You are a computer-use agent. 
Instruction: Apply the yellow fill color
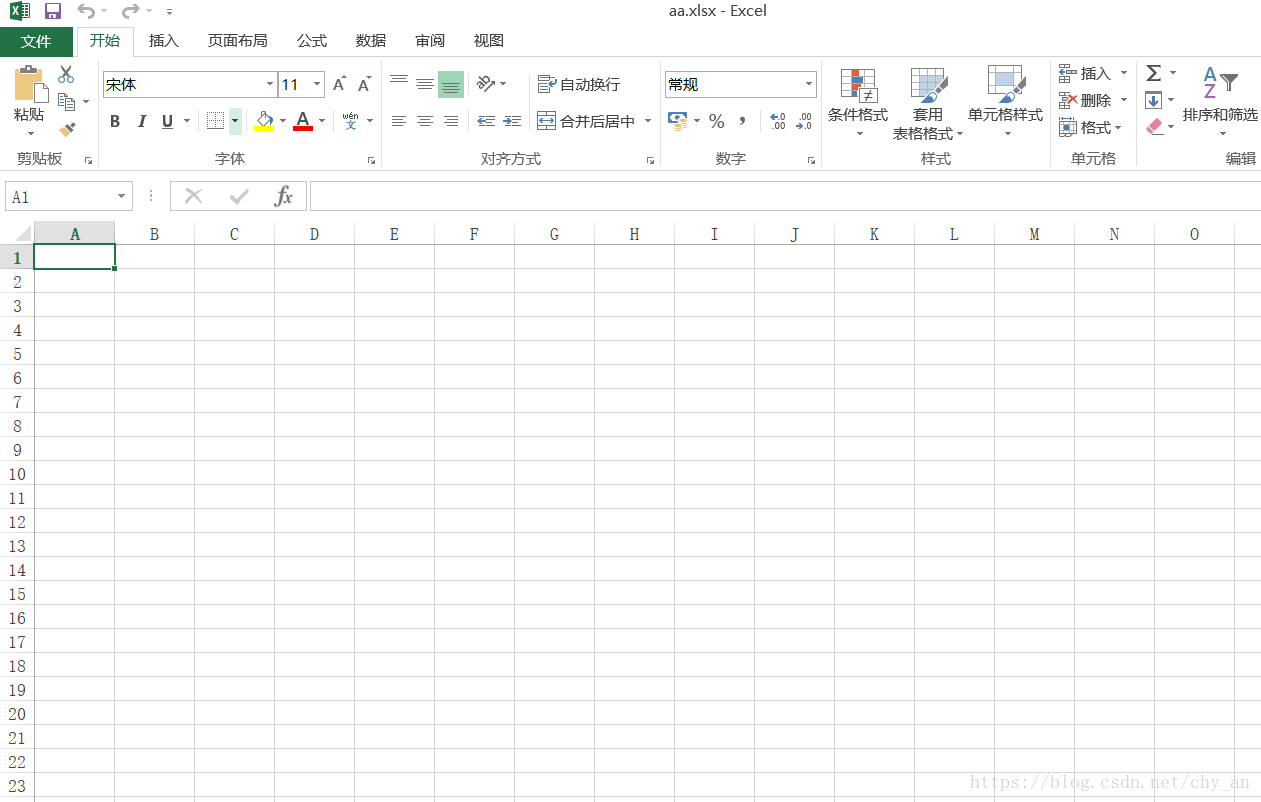(x=264, y=121)
